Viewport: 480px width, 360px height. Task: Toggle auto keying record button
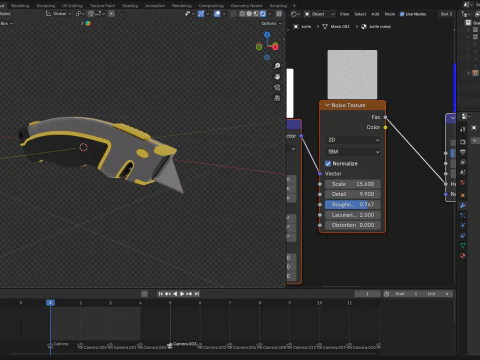[x=144, y=294]
